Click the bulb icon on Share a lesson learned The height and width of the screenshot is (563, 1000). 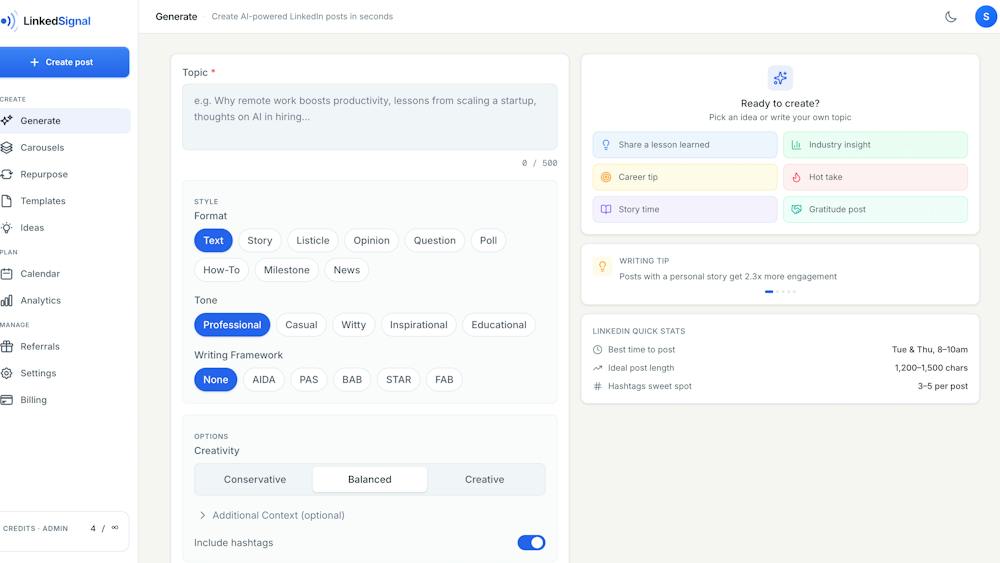tap(606, 145)
